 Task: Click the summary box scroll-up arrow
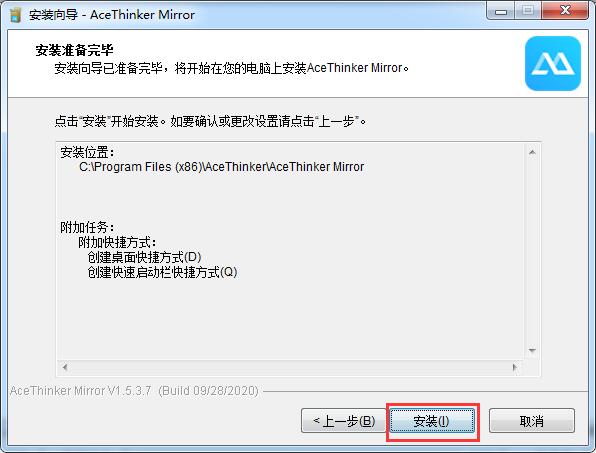532,152
